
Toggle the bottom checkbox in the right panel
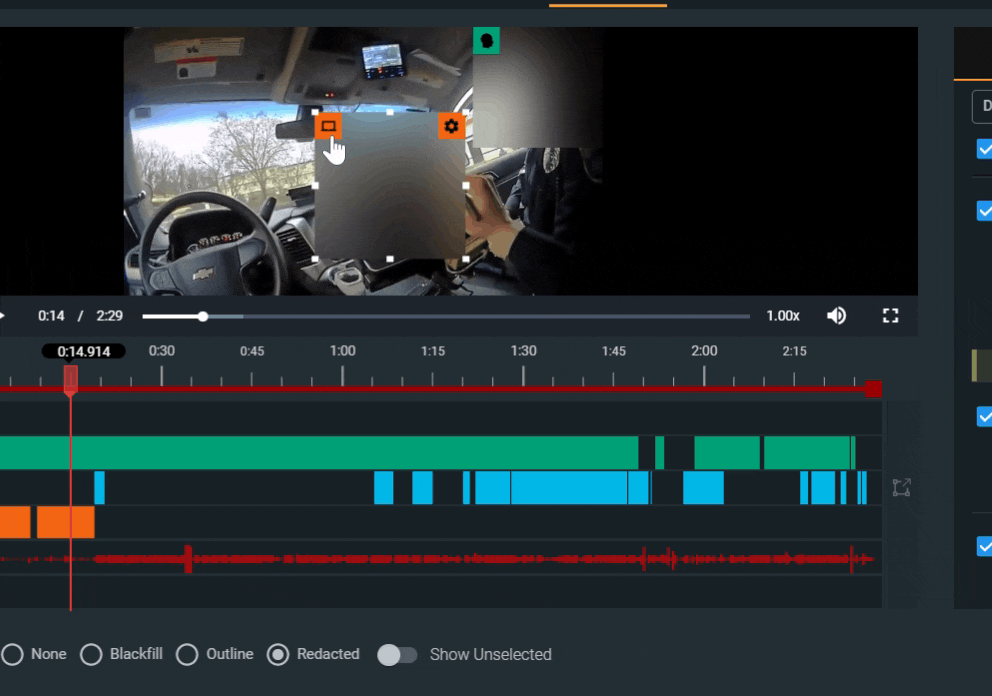[983, 546]
